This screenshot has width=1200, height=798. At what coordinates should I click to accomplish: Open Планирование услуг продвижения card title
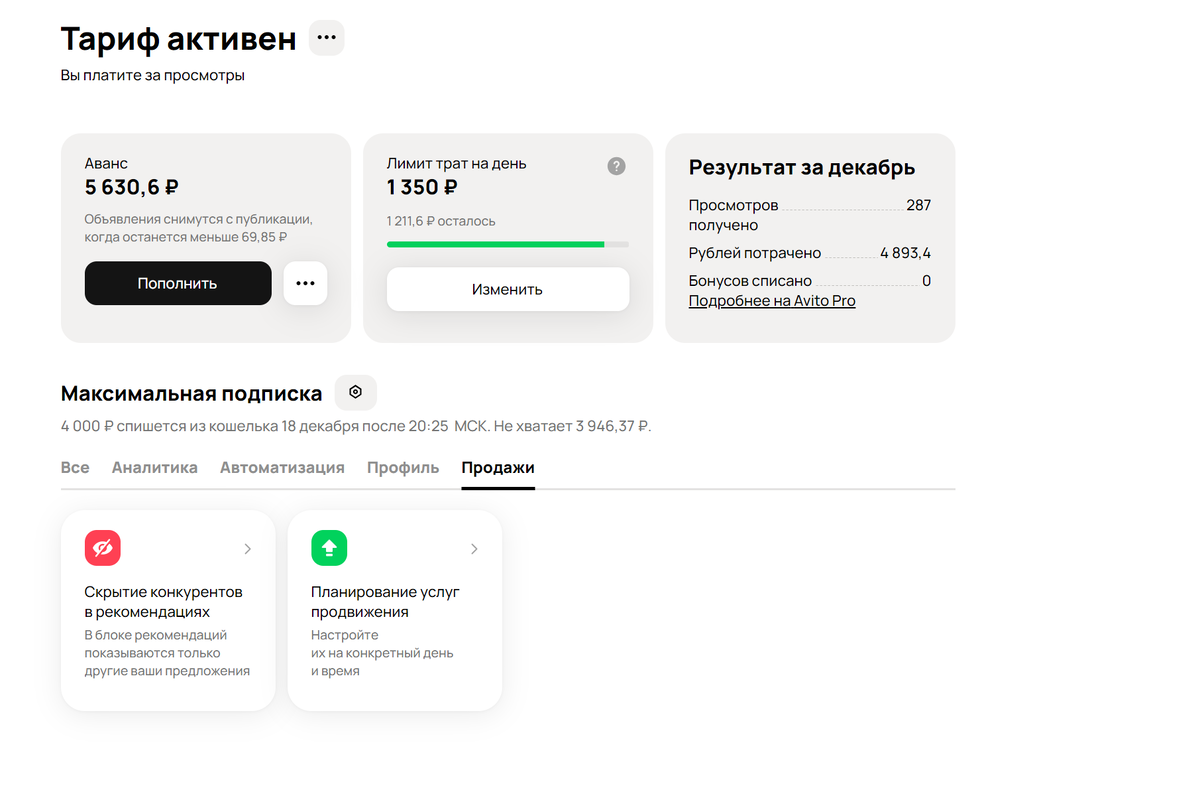385,602
